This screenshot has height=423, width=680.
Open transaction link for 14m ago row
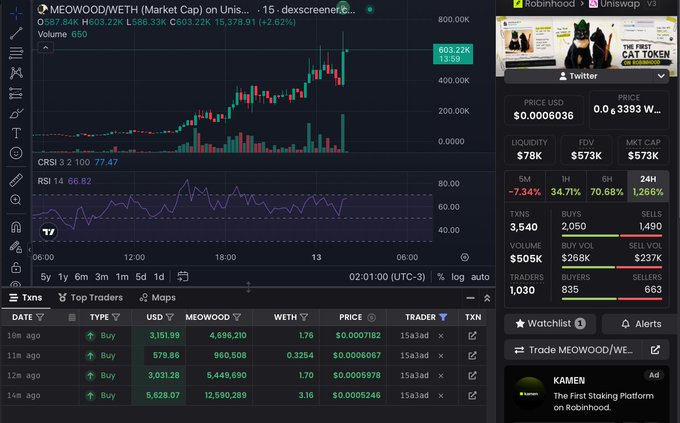[x=472, y=395]
